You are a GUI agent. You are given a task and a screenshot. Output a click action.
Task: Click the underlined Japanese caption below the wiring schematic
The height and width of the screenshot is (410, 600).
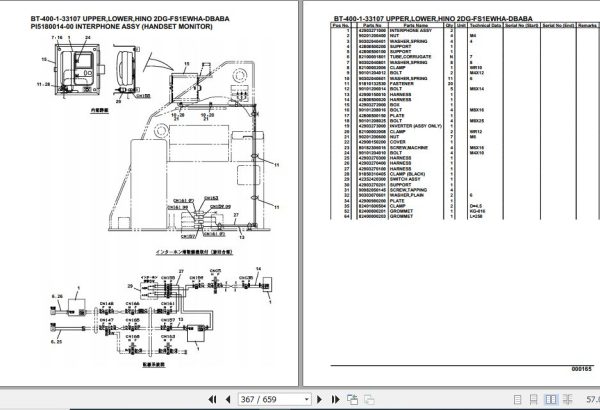(154, 365)
